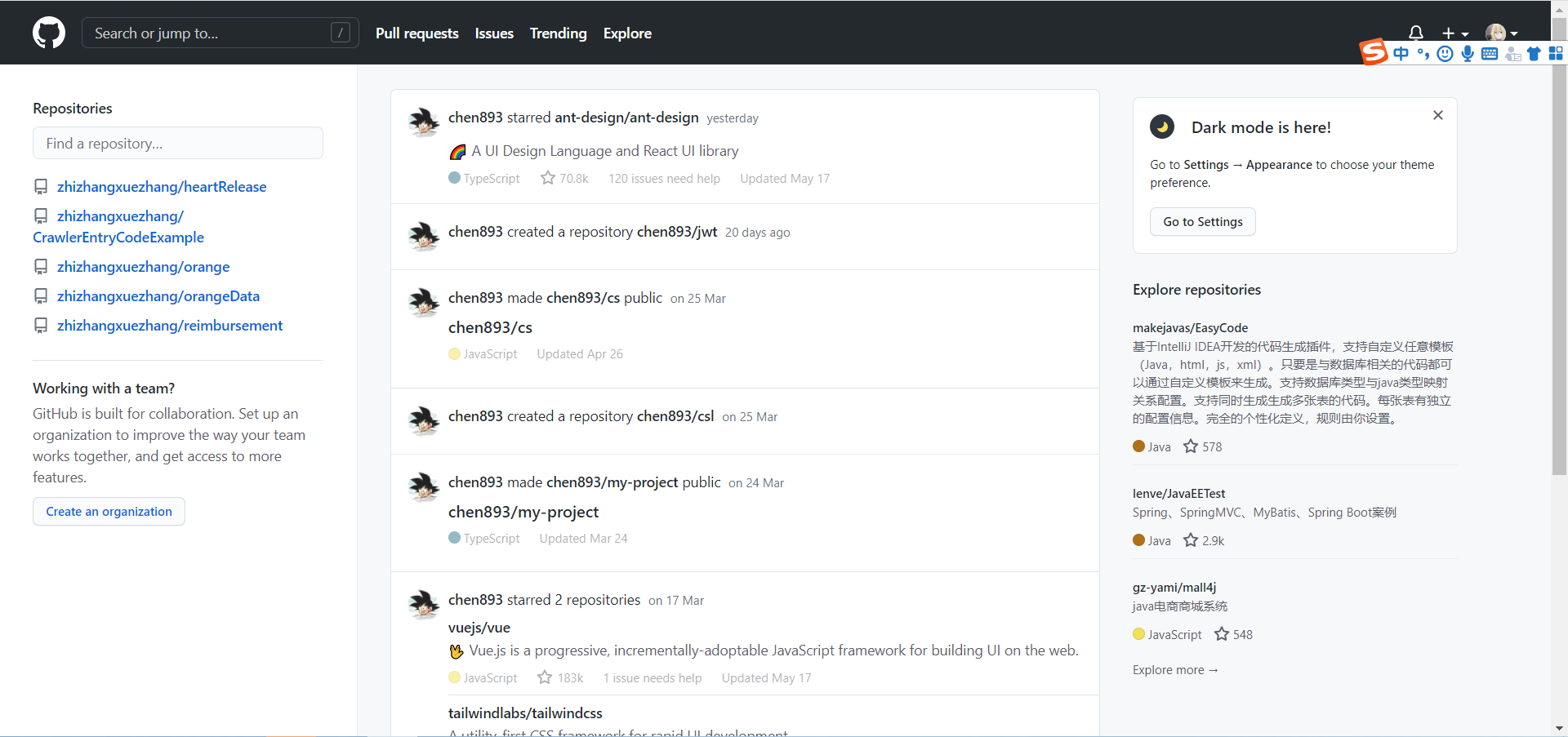1568x737 pixels.
Task: Open Explore in the top navigation
Action: click(x=627, y=33)
